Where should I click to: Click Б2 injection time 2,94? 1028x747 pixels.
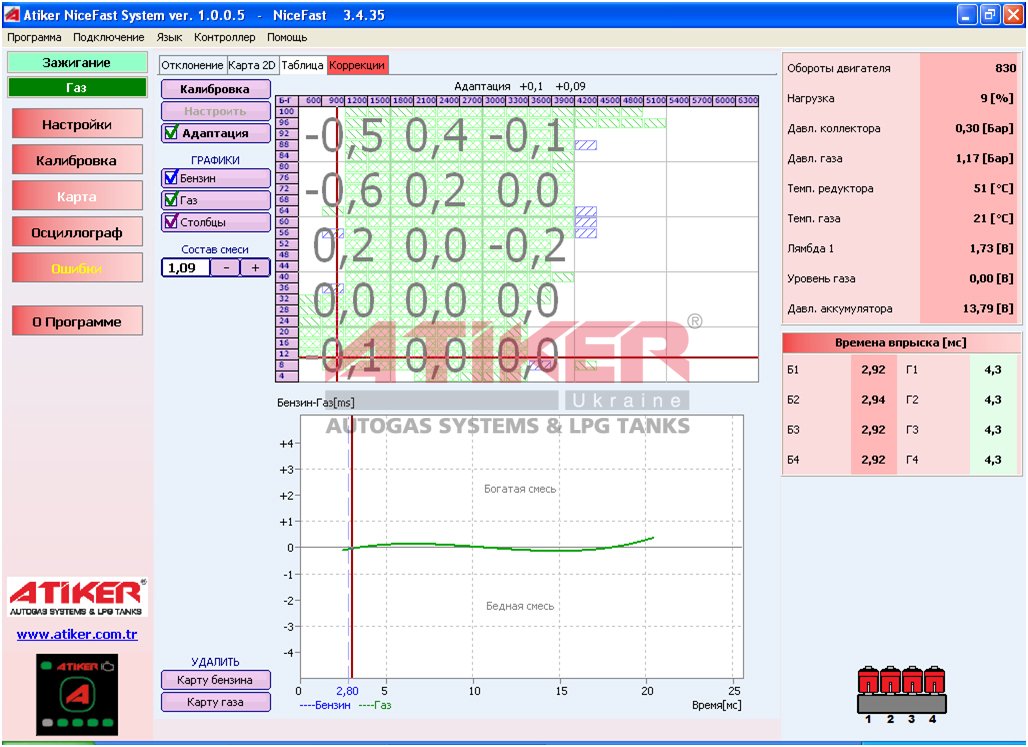(x=873, y=399)
